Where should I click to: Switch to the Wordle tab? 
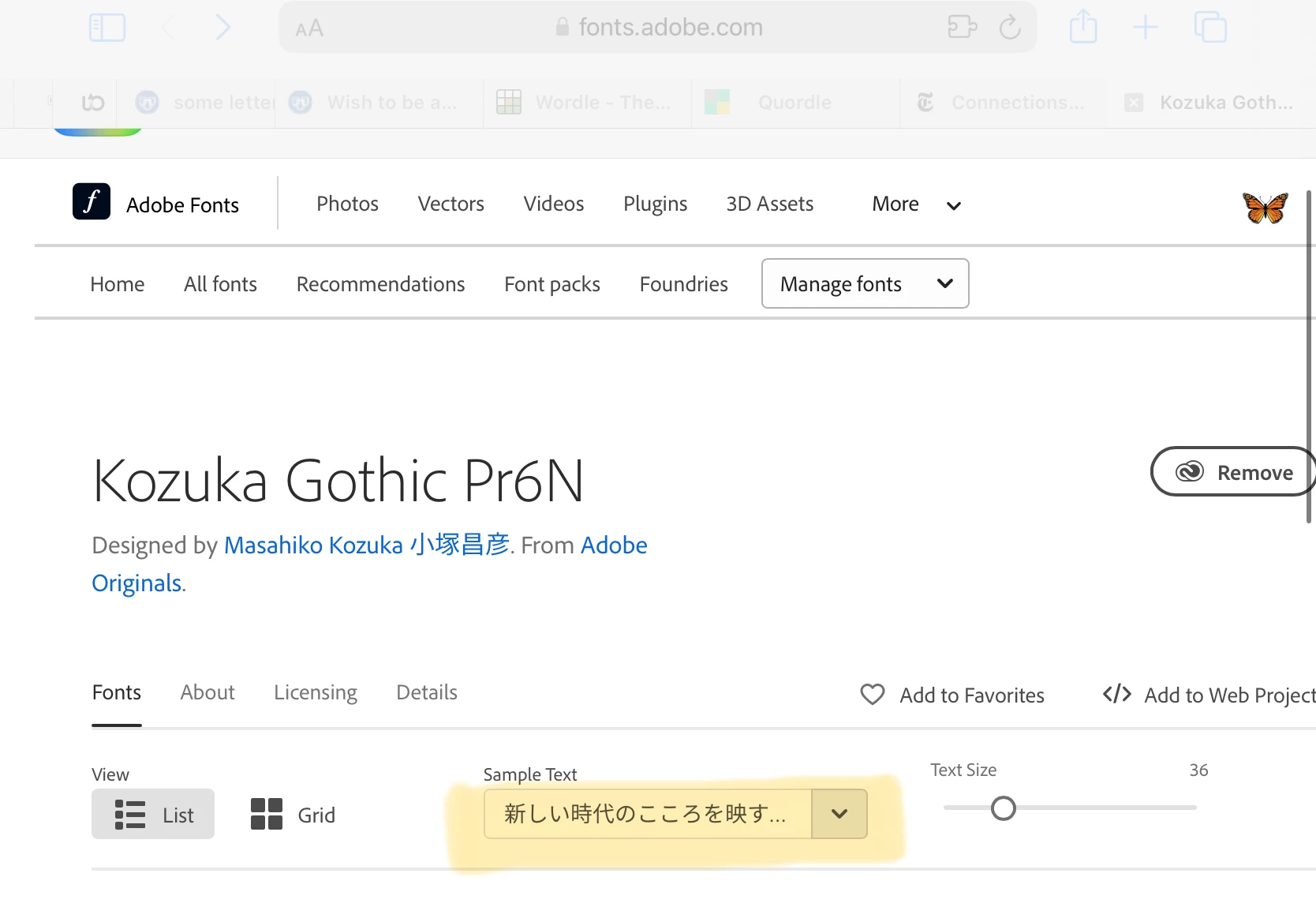pos(588,103)
